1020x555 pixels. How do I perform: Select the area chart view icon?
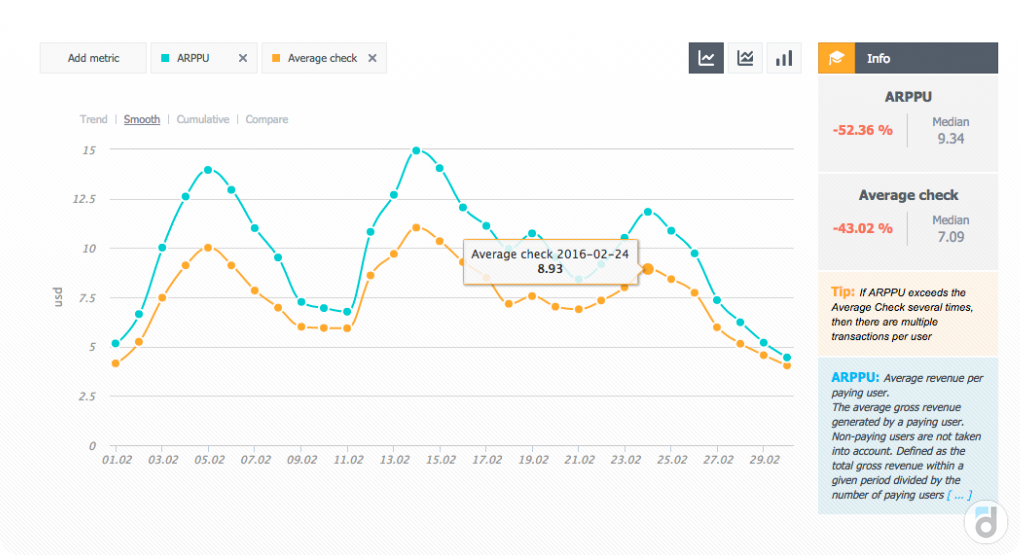[745, 58]
